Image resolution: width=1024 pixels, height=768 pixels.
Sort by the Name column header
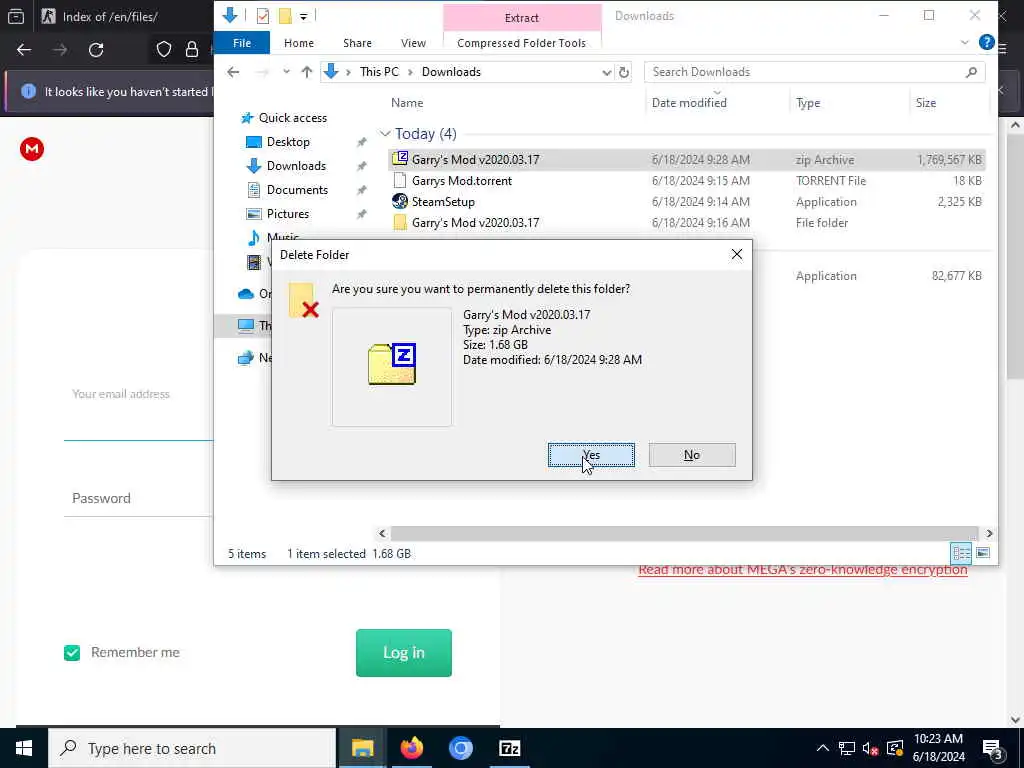coord(407,103)
